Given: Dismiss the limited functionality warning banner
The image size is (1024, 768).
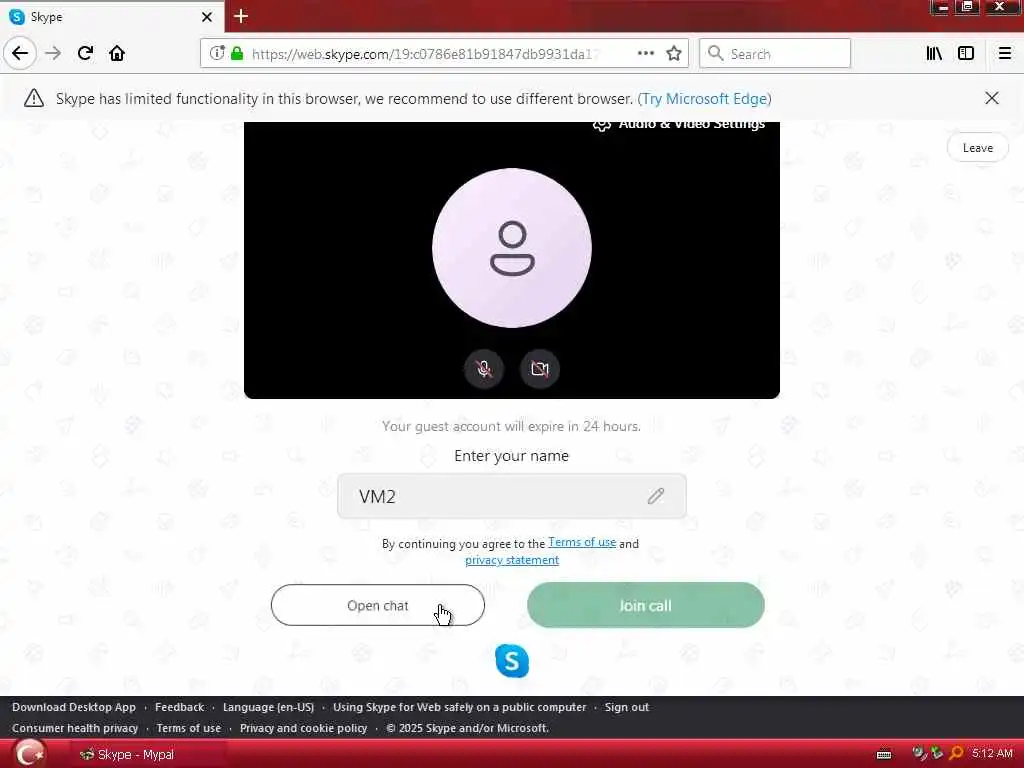Looking at the screenshot, I should [x=991, y=98].
